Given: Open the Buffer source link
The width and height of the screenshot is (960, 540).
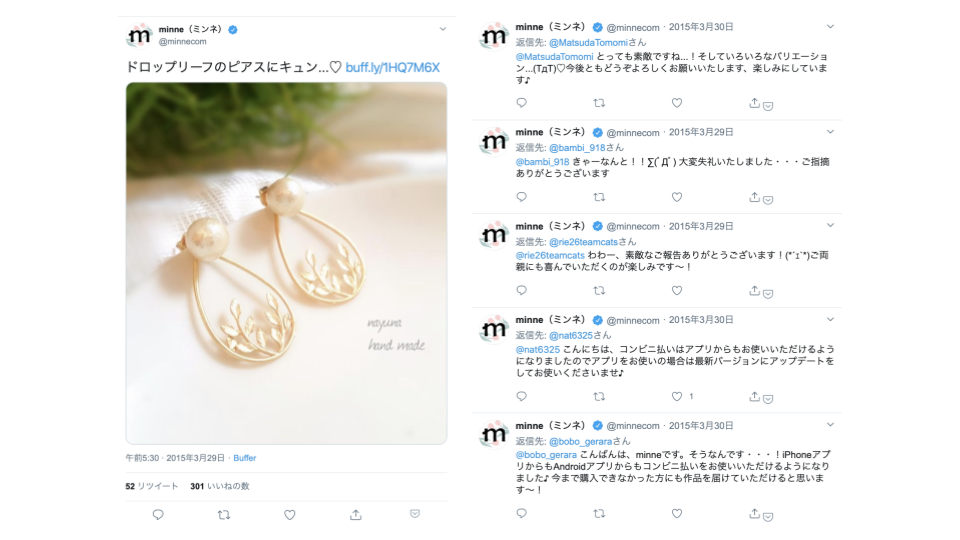Looking at the screenshot, I should 244,458.
